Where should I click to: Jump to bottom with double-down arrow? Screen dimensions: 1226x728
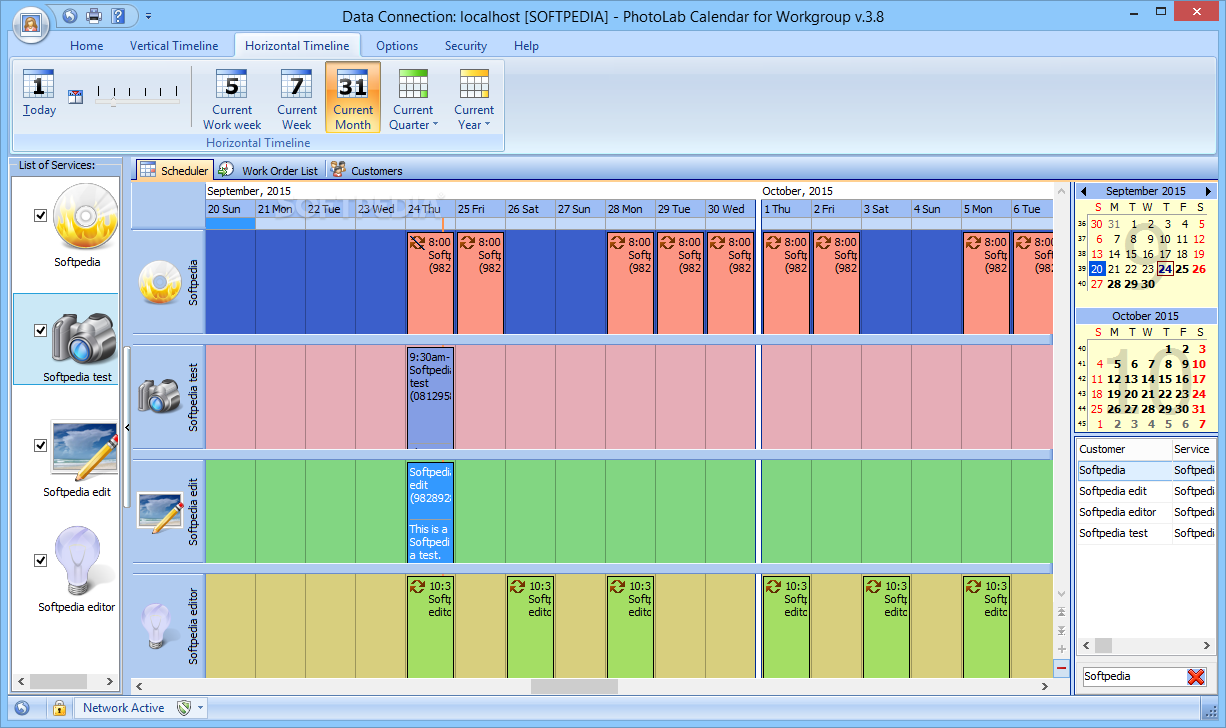[1061, 630]
